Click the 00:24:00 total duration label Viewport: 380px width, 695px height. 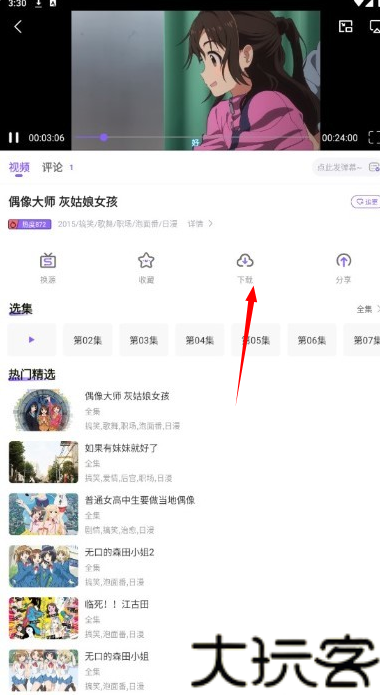(x=340, y=138)
